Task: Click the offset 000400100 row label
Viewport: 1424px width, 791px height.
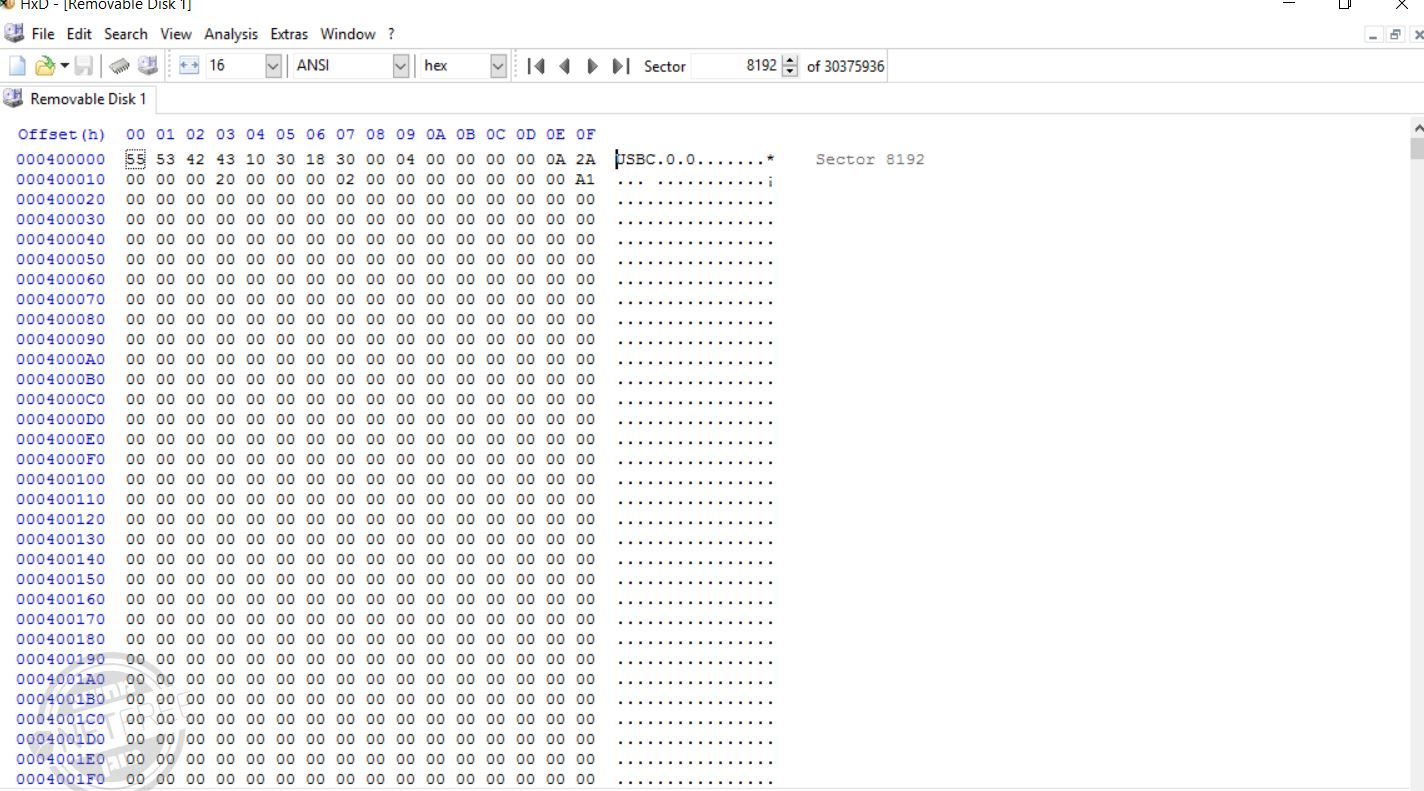Action: pos(61,480)
